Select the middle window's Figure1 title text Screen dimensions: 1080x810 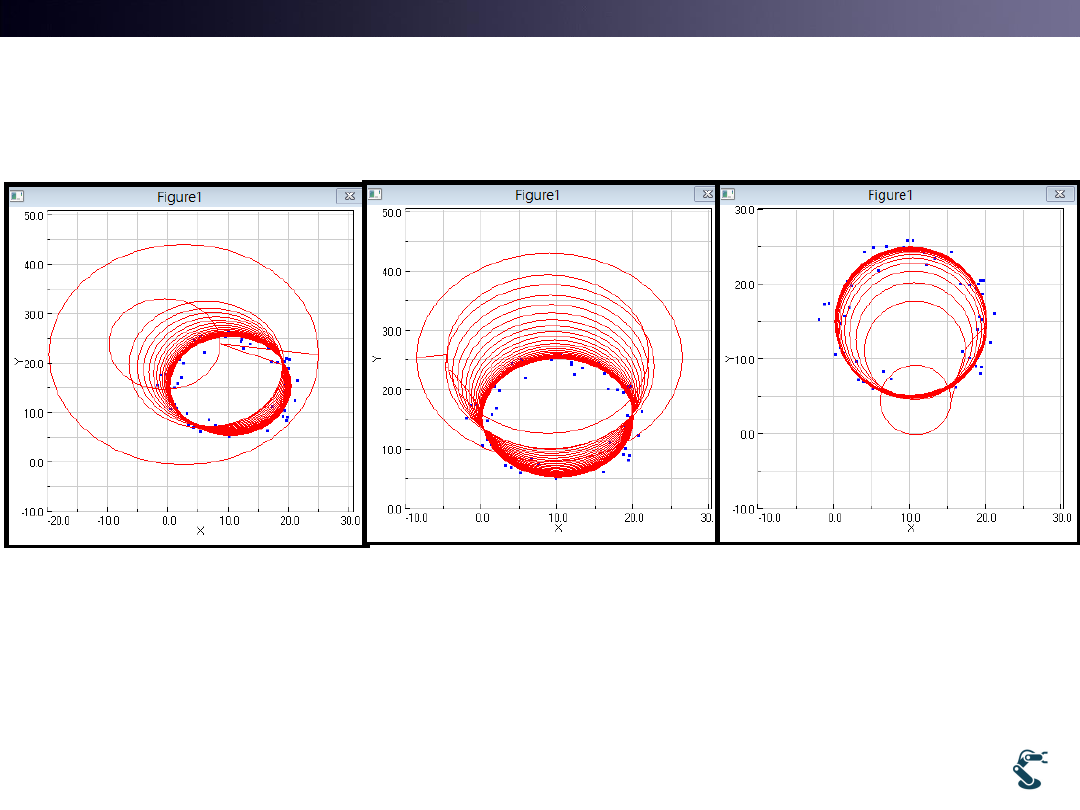tap(537, 195)
